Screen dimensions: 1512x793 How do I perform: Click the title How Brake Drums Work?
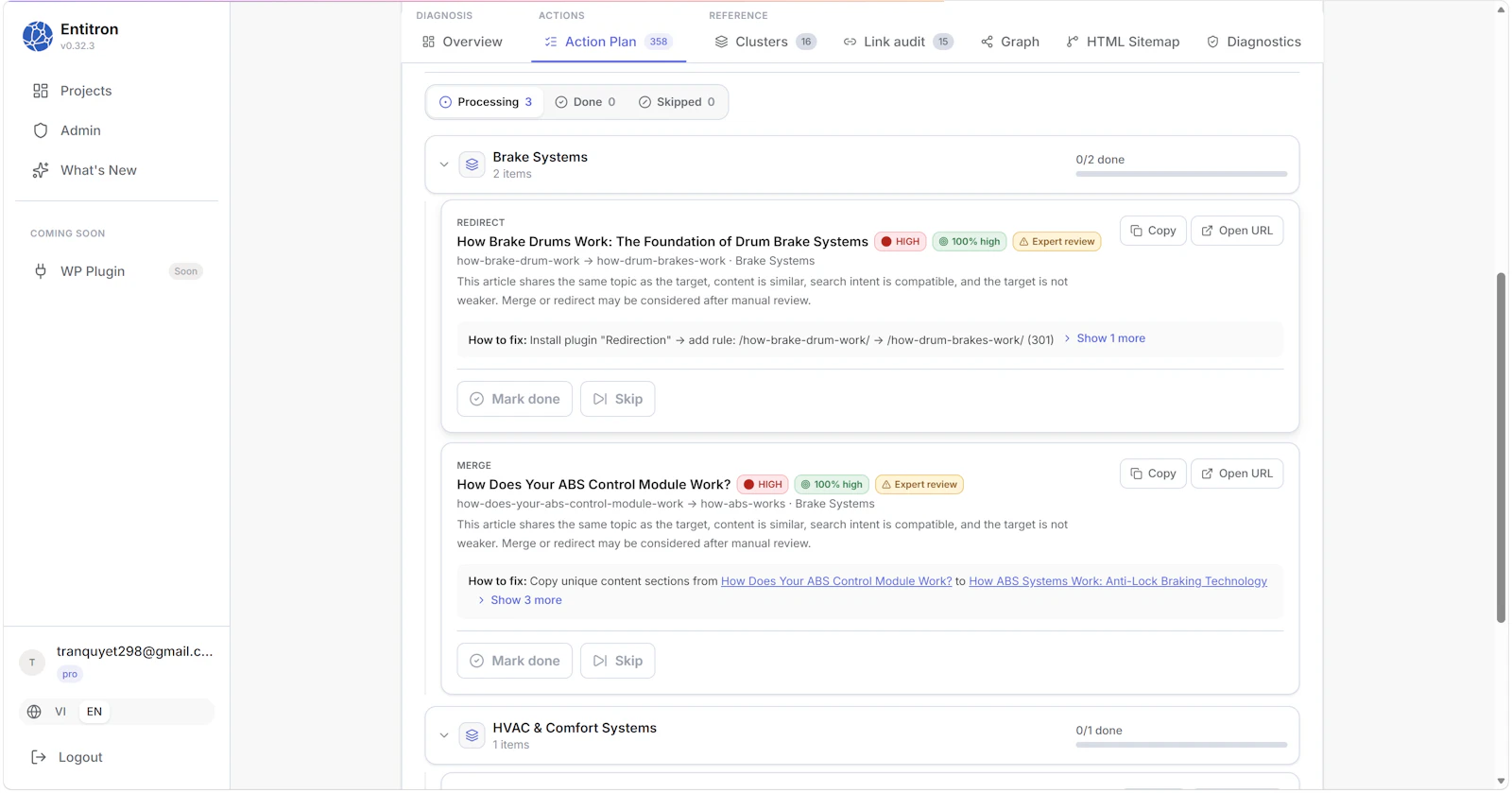pos(662,242)
